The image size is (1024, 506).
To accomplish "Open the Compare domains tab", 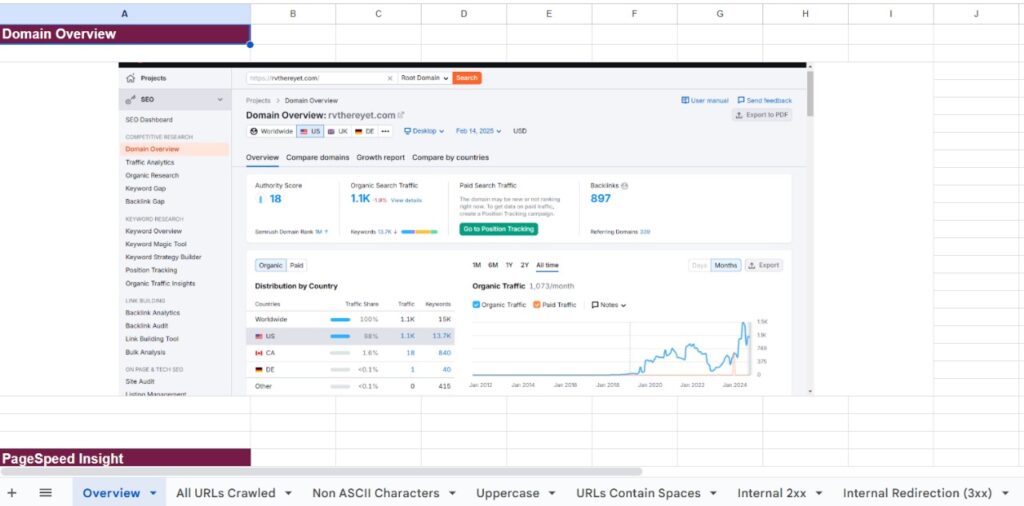I will coord(317,157).
